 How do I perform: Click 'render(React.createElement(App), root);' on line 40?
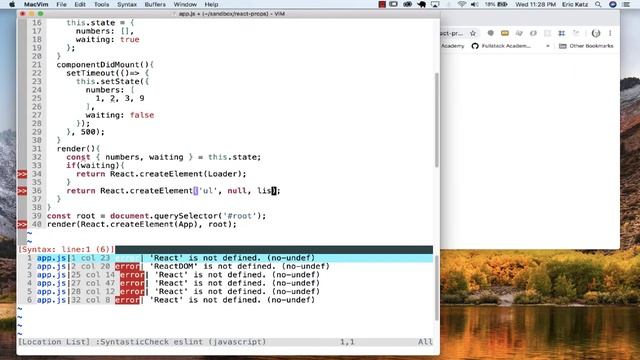coord(142,224)
